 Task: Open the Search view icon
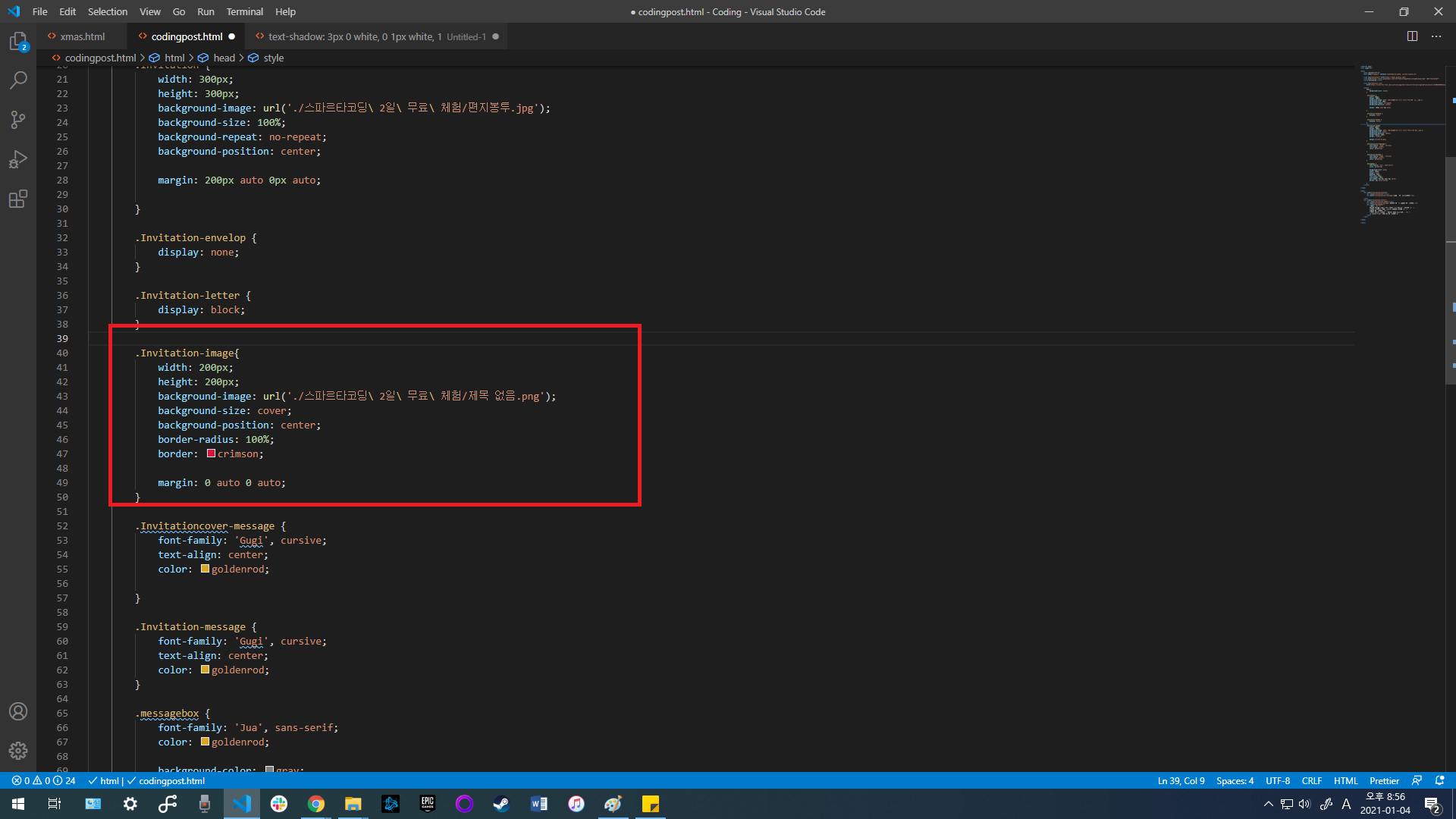point(18,80)
